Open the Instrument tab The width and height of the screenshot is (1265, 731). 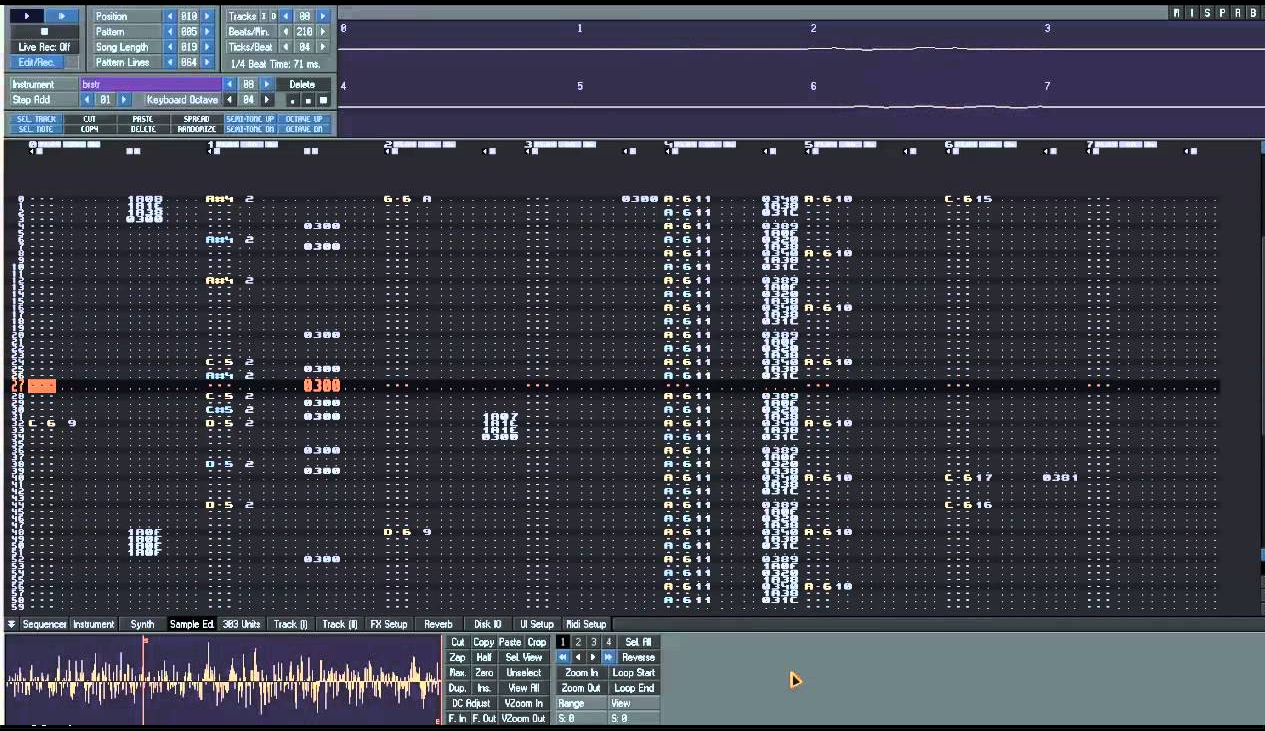tap(93, 624)
